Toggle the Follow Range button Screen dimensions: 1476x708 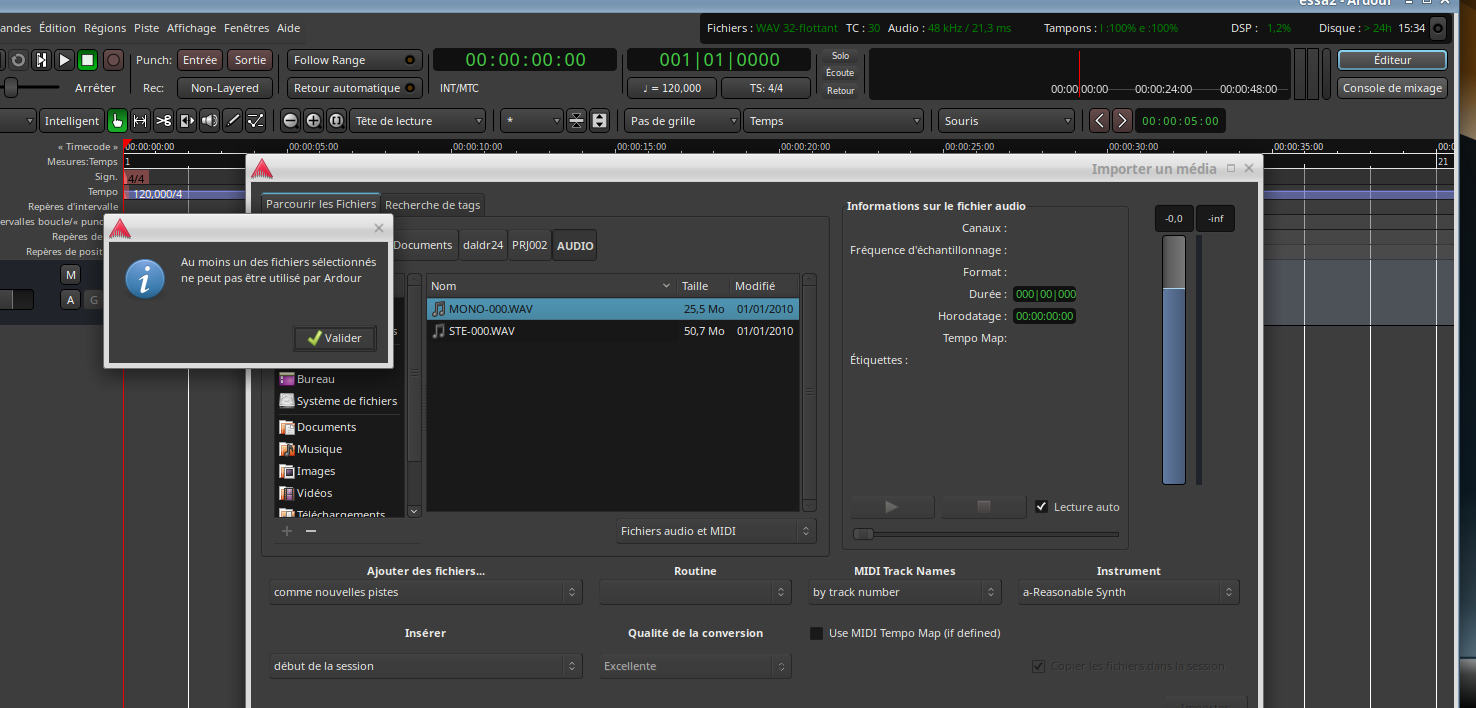point(354,60)
